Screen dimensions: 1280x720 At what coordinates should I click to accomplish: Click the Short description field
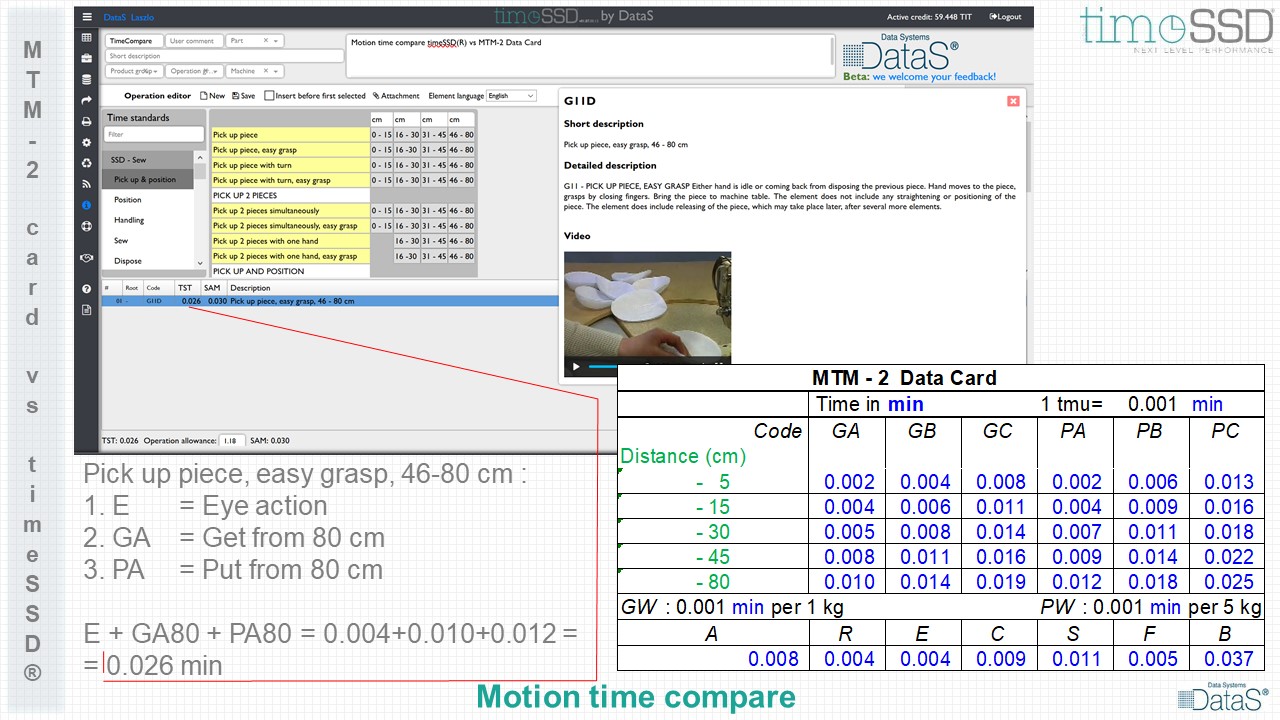[224, 56]
